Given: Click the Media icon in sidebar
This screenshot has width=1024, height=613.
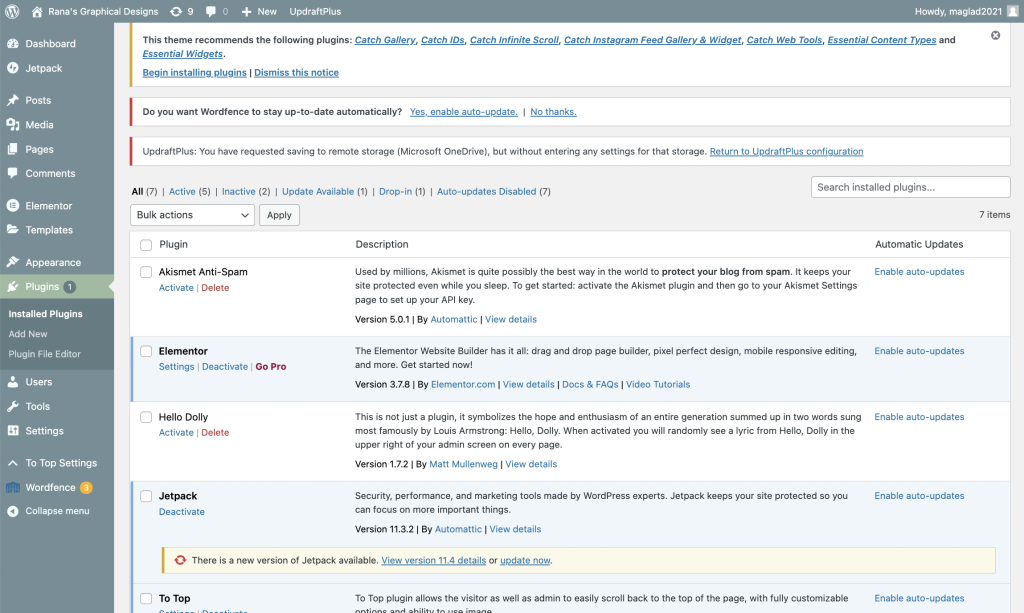Looking at the screenshot, I should (x=12, y=125).
